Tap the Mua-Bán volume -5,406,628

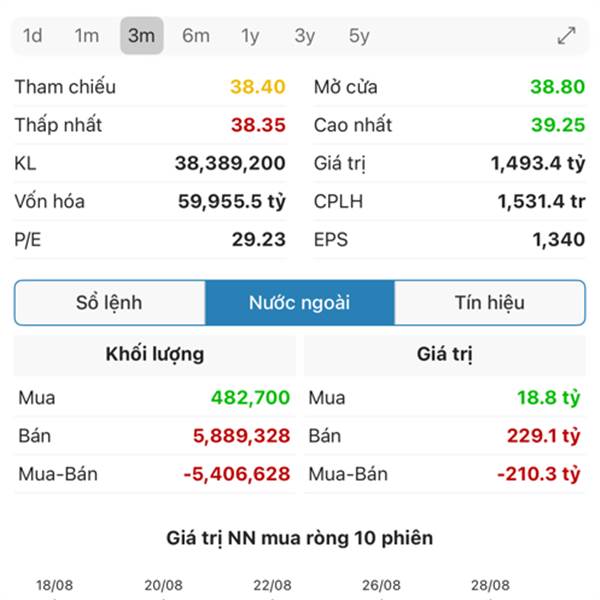237,474
